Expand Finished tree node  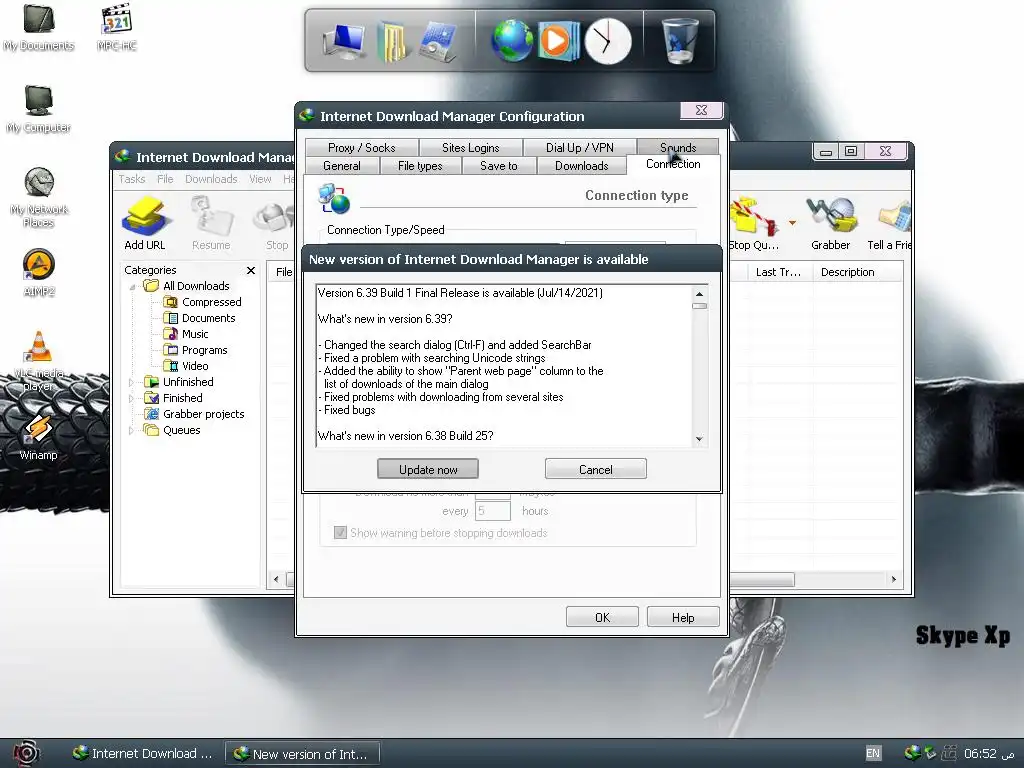[131, 398]
